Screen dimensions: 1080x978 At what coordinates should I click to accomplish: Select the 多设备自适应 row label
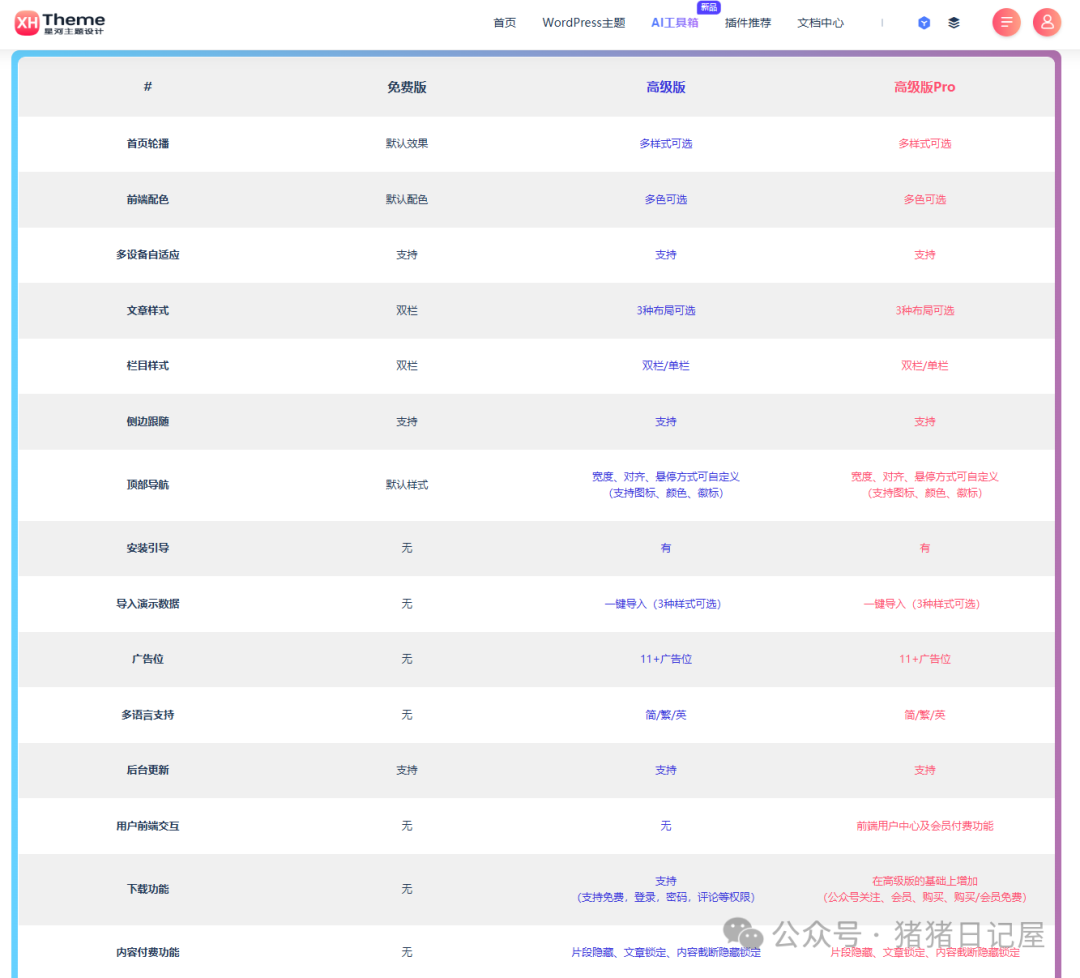pos(147,255)
